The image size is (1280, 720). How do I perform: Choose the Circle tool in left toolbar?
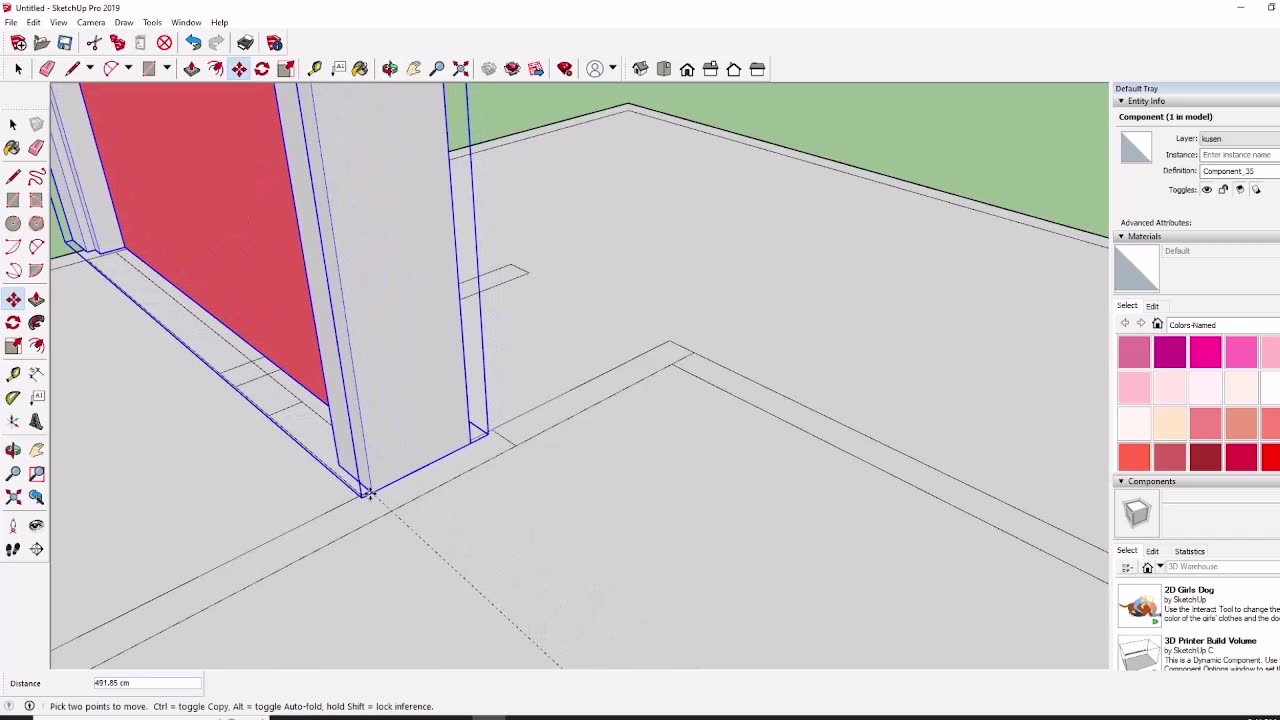tap(13, 223)
